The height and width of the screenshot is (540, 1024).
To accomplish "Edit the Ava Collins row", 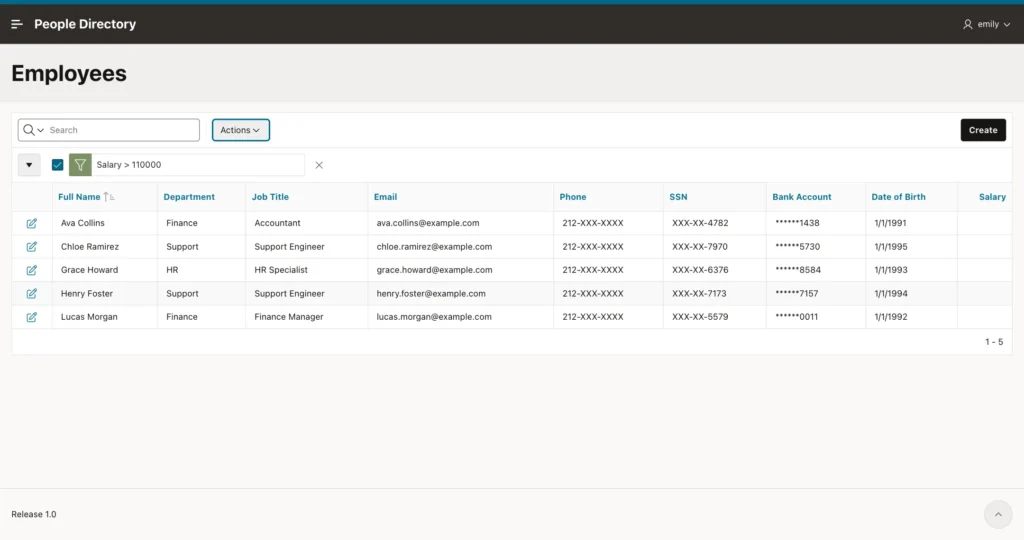I will point(31,223).
